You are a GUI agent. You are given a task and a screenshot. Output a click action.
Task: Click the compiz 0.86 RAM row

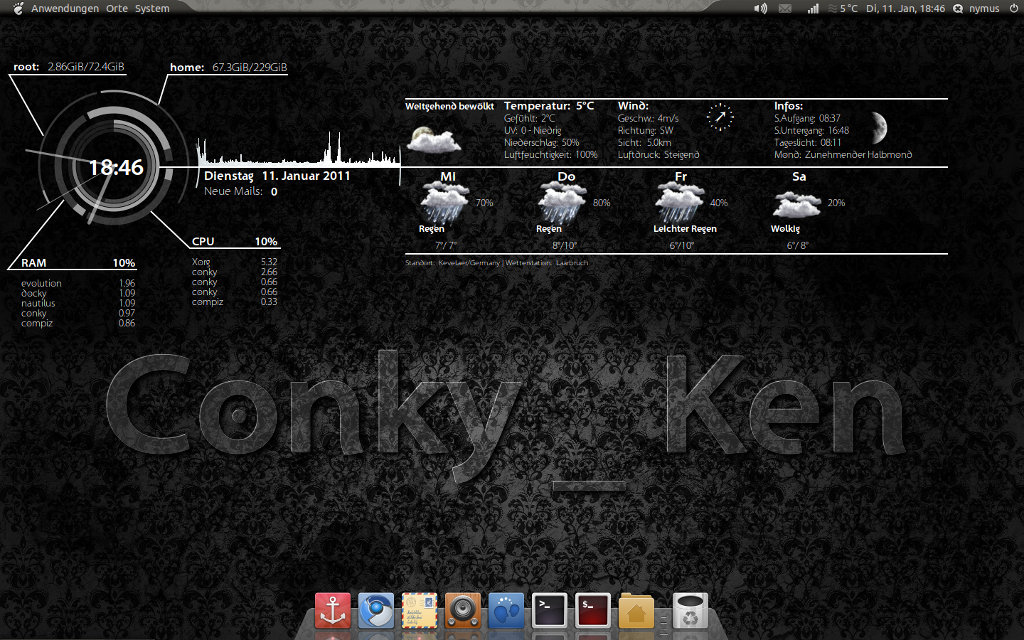tap(78, 323)
